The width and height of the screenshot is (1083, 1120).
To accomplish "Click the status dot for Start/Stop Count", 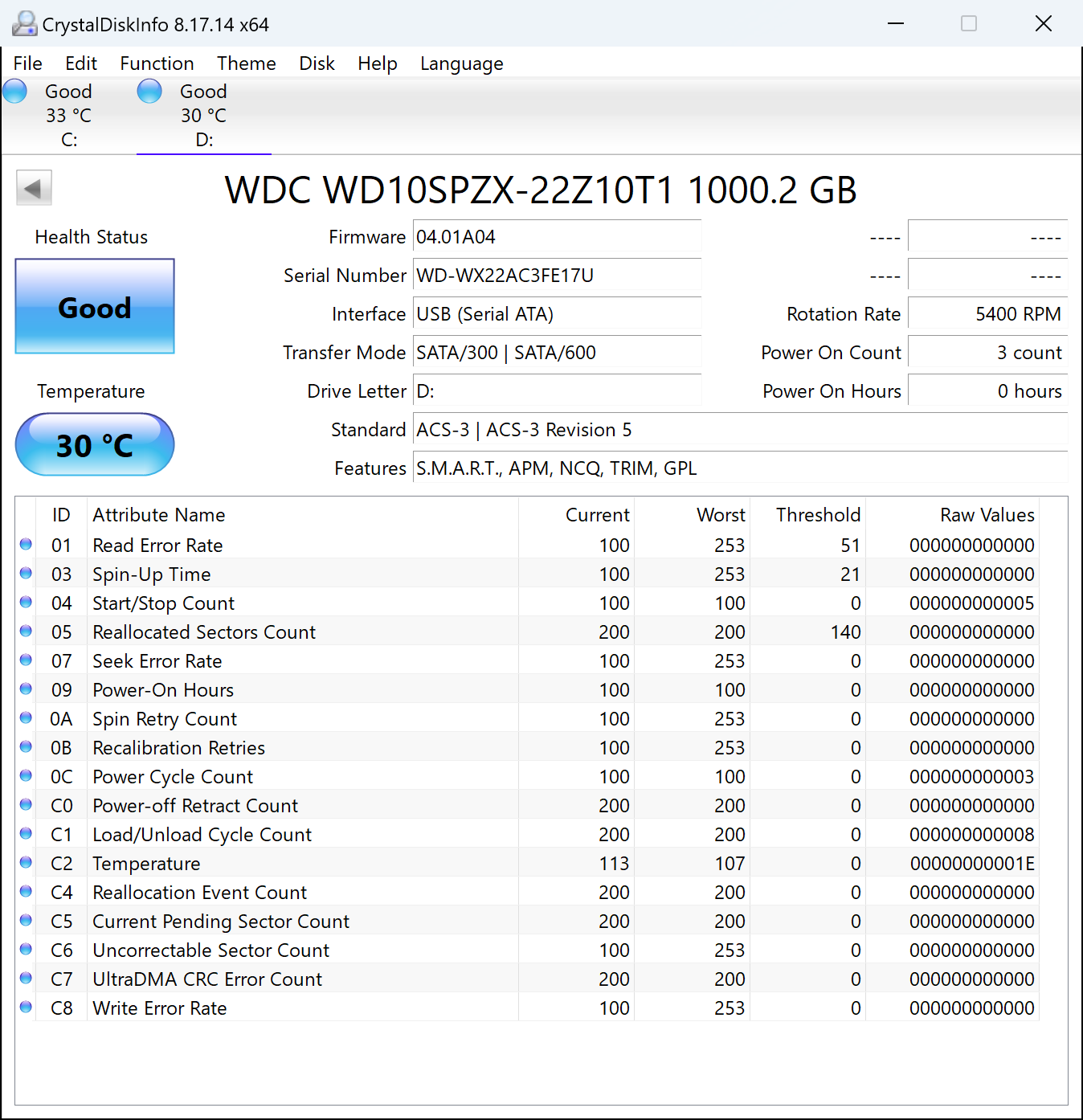I will (x=26, y=602).
